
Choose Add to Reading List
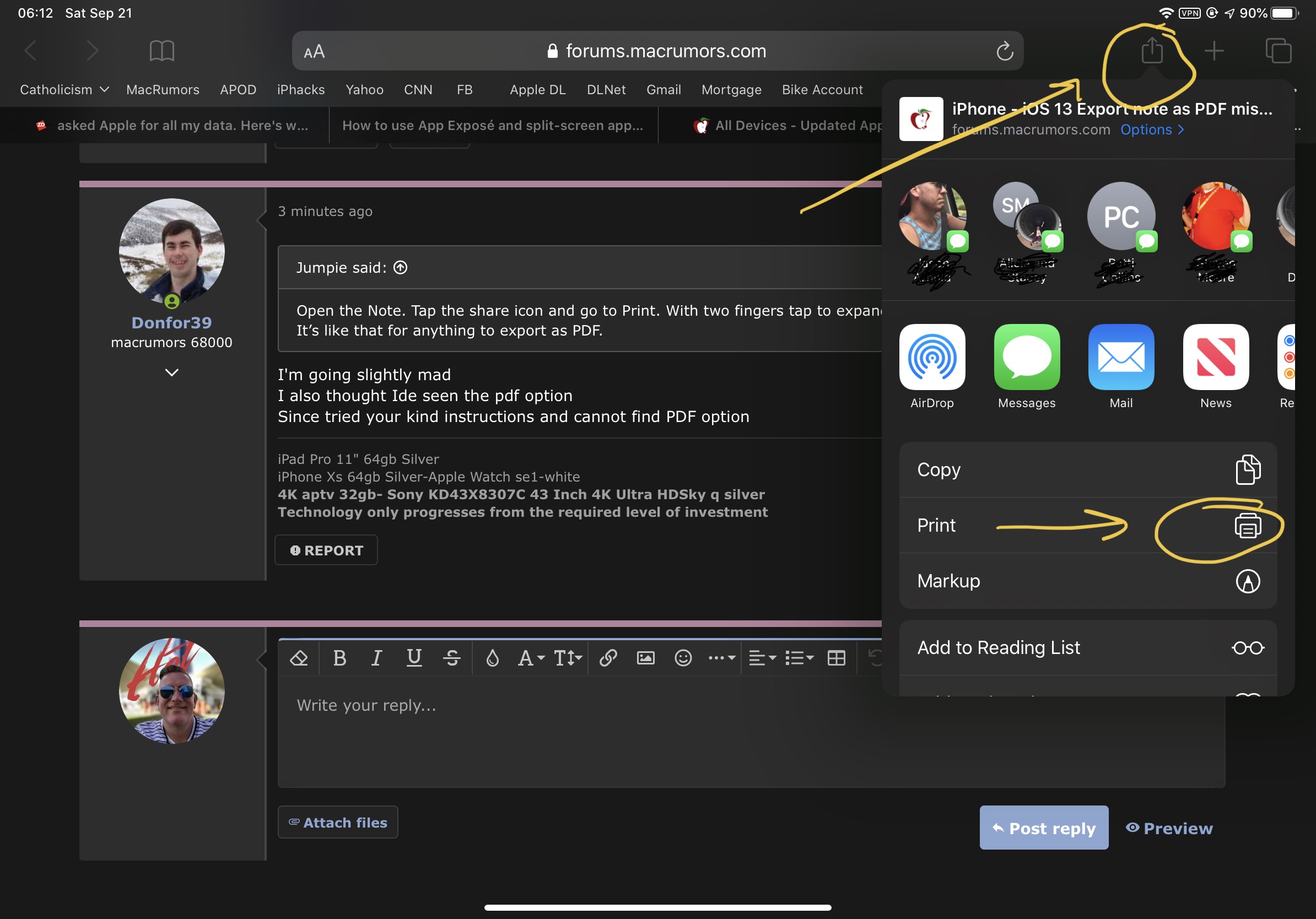click(x=1088, y=647)
